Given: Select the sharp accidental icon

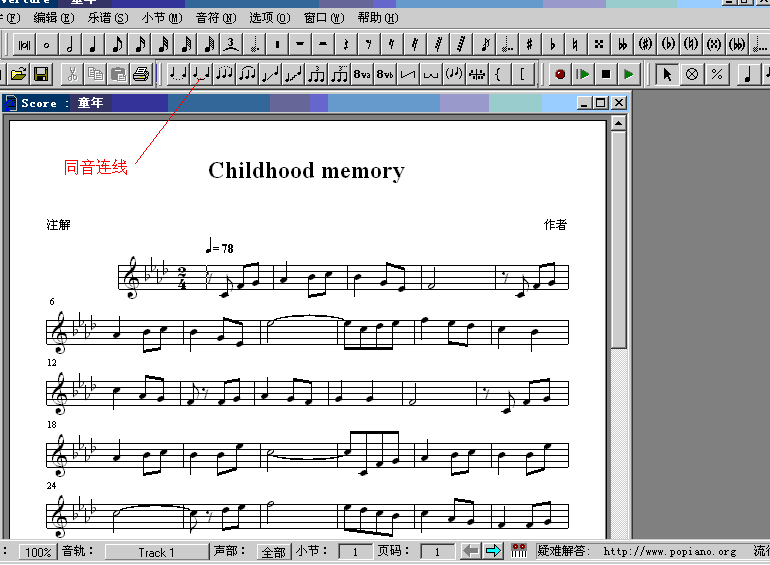Looking at the screenshot, I should (529, 45).
